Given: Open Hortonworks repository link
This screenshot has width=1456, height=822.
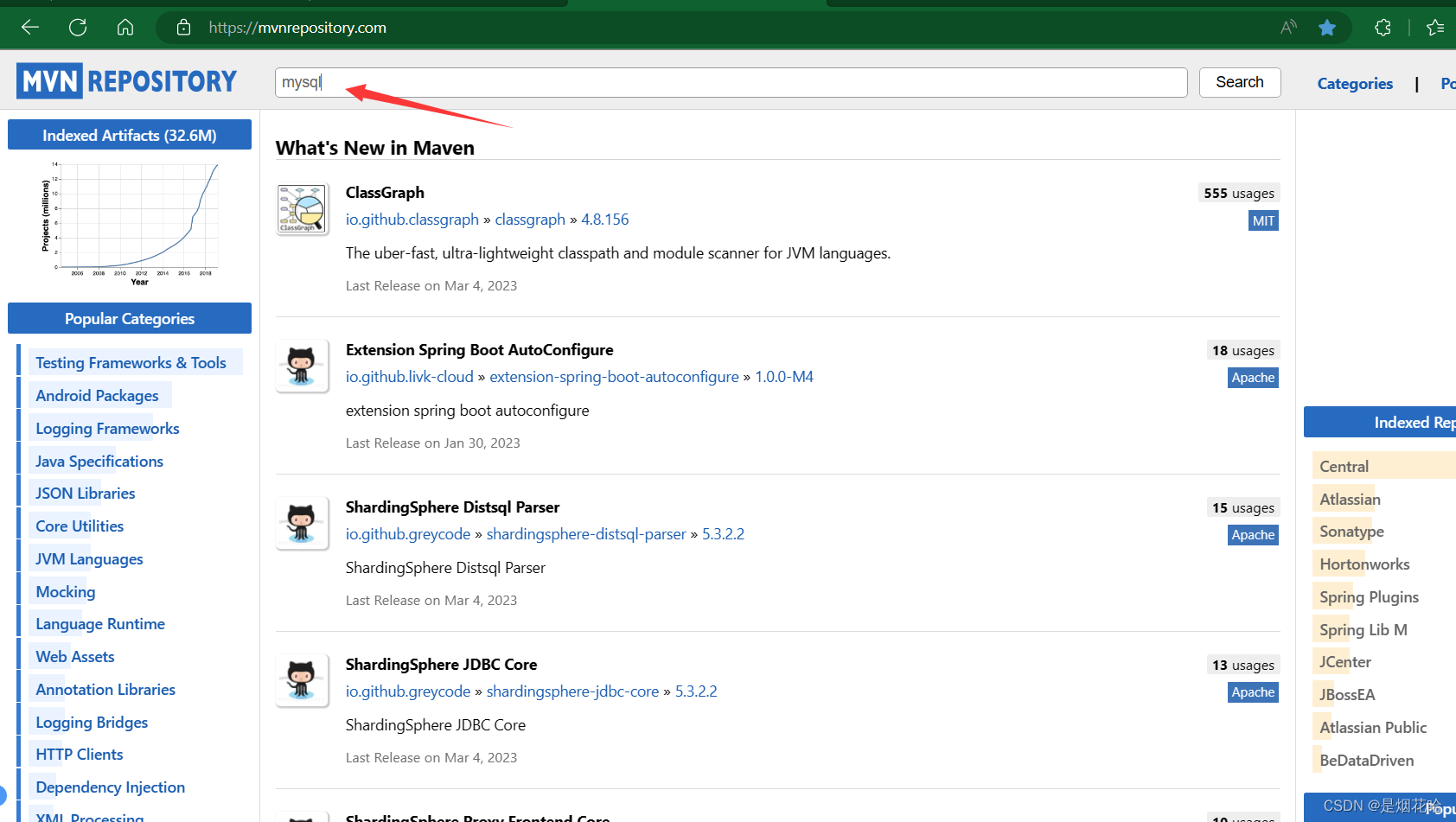Looking at the screenshot, I should click(1364, 564).
